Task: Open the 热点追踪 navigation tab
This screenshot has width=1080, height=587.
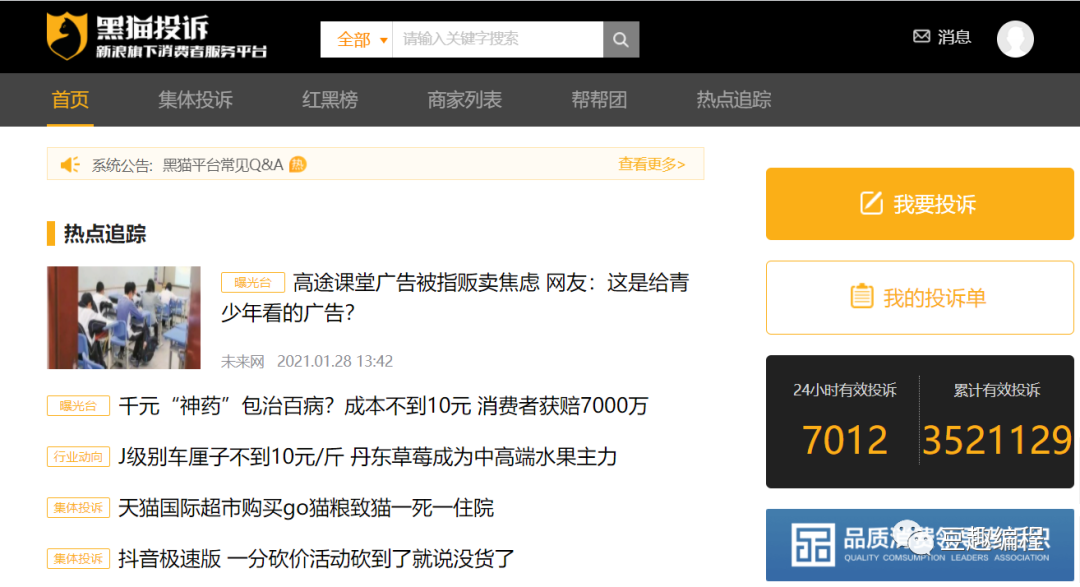Action: 734,100
